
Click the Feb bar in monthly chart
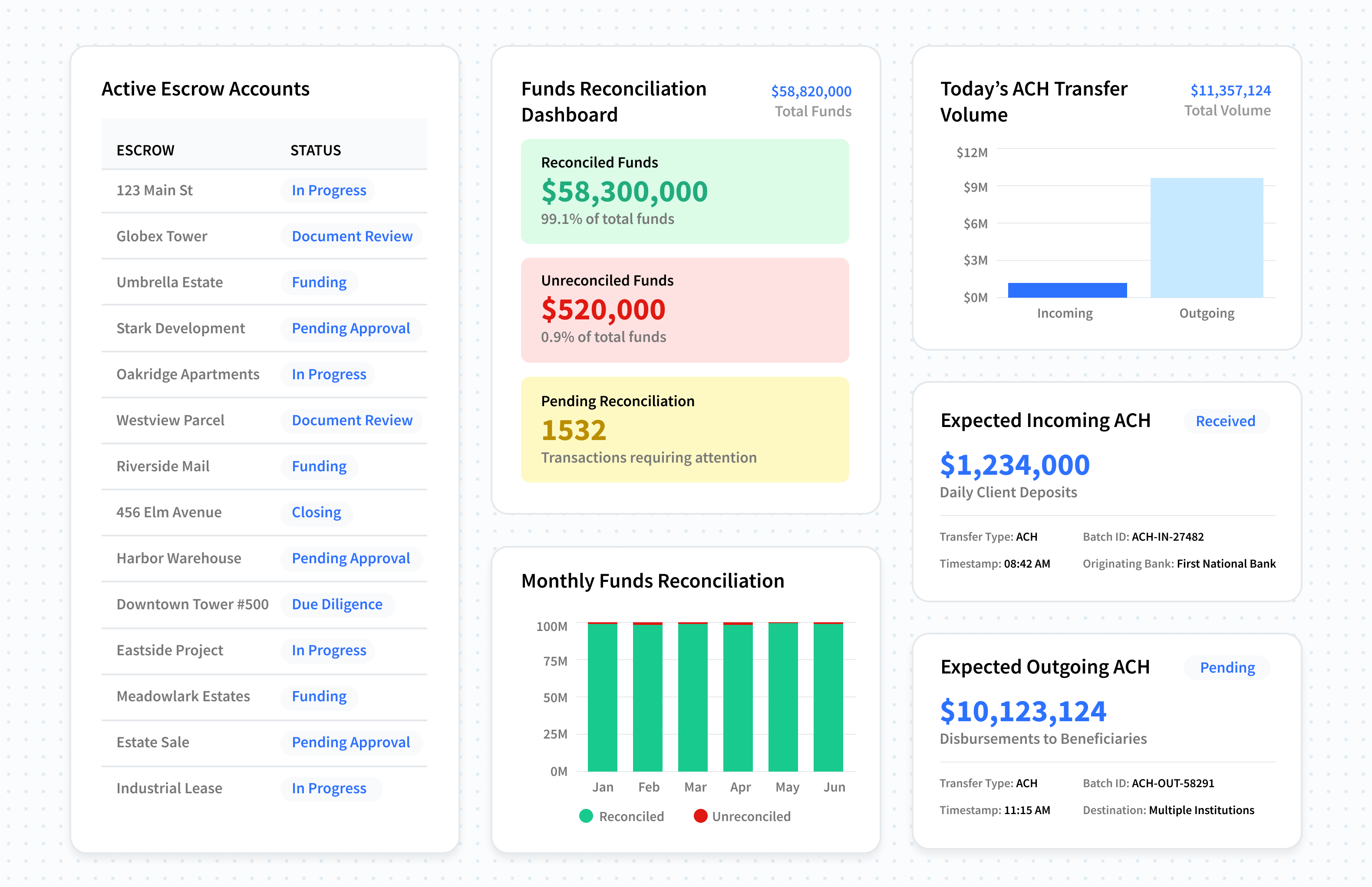point(648,696)
